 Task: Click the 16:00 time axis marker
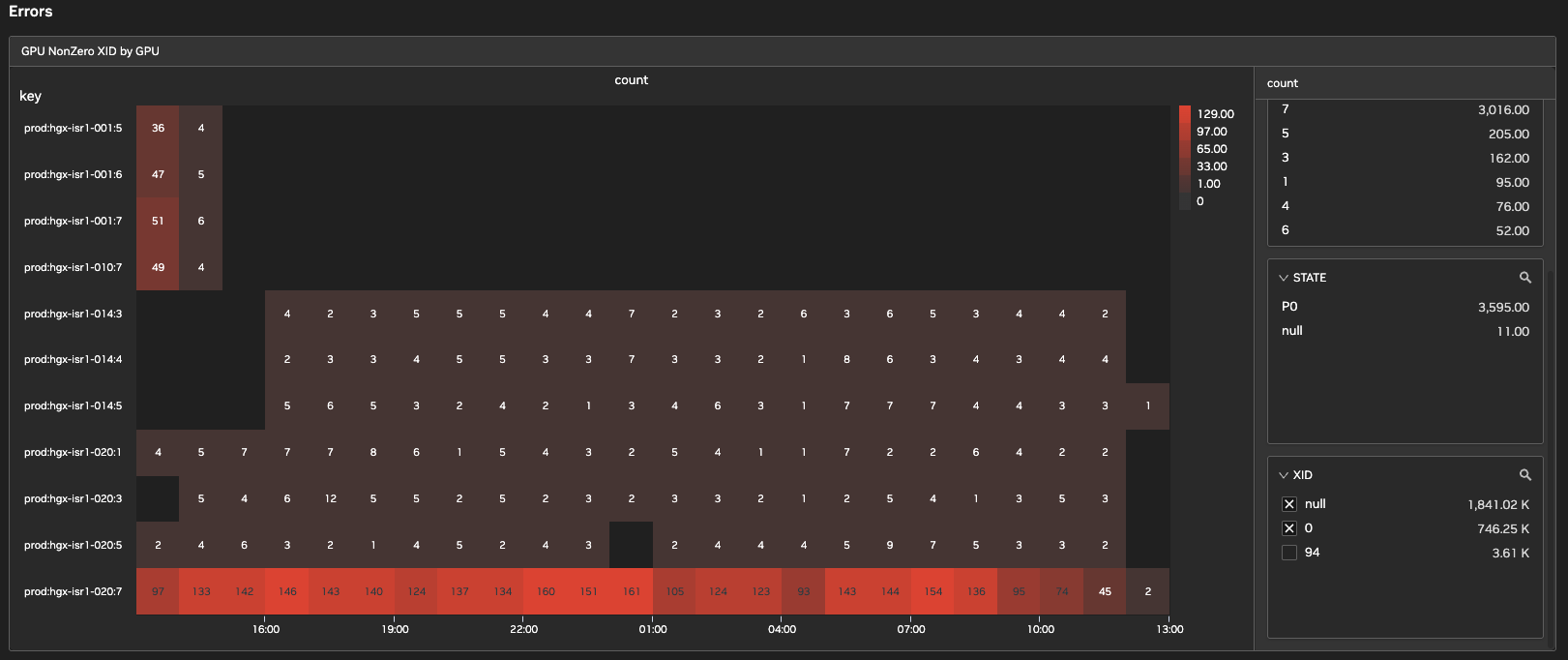click(x=266, y=629)
